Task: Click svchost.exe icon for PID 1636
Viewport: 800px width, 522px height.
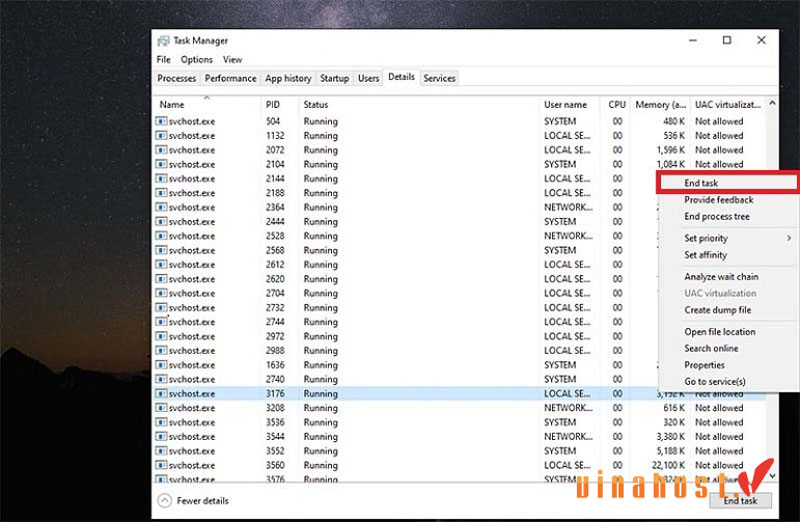Action: (x=161, y=365)
